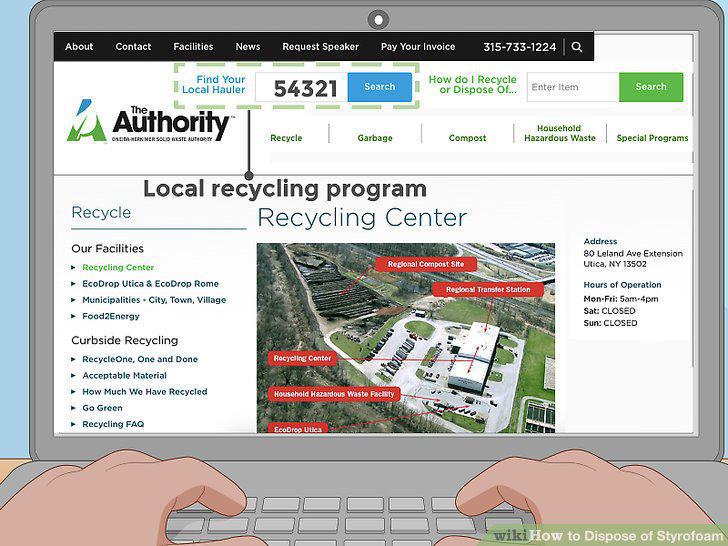This screenshot has height=546, width=728.
Task: Open the Recycle navigation tab
Action: click(x=286, y=138)
